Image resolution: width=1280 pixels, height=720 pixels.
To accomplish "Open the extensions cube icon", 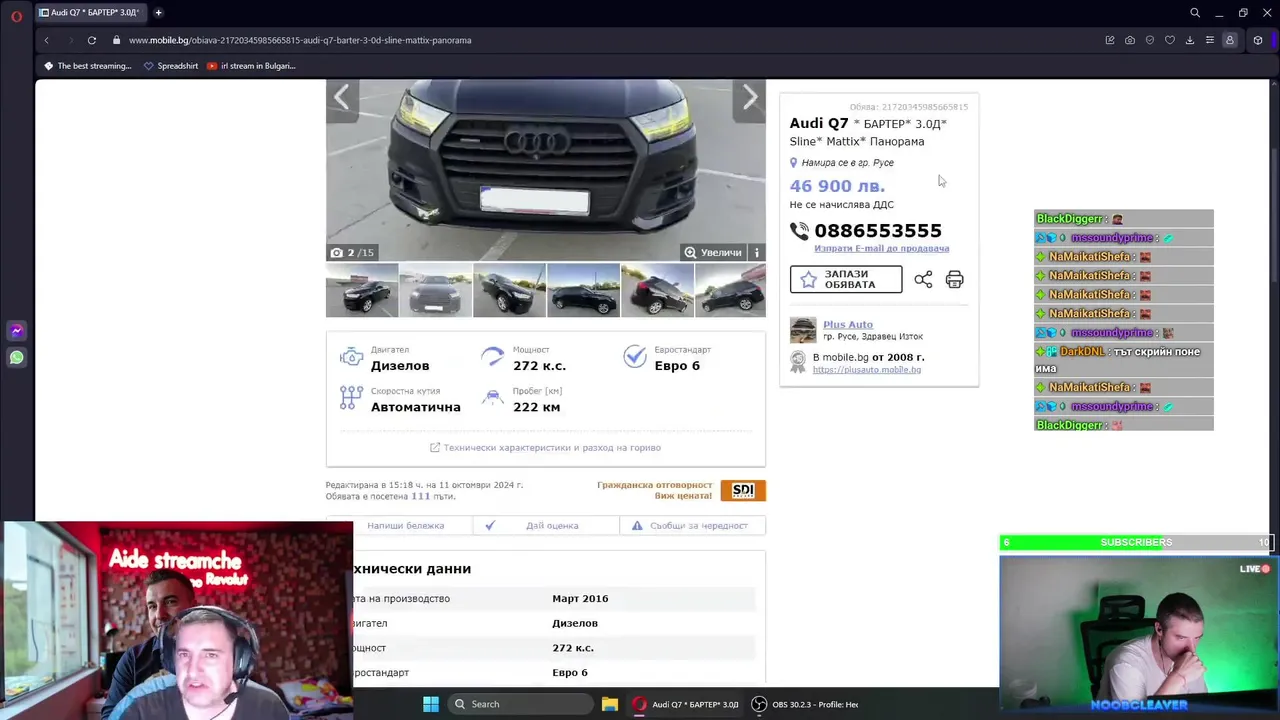I will [1258, 40].
